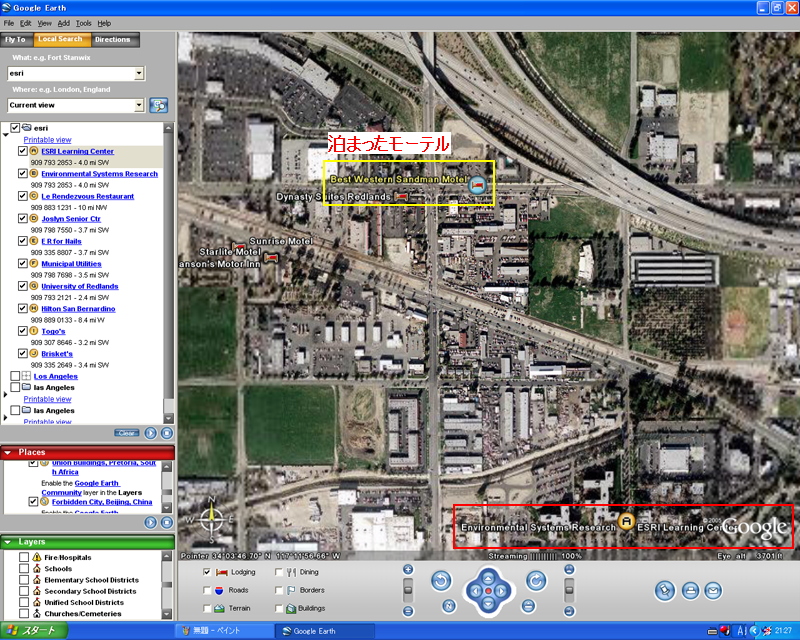Enable the Terrain checkbox
Screen dimensions: 800x640
click(207, 608)
